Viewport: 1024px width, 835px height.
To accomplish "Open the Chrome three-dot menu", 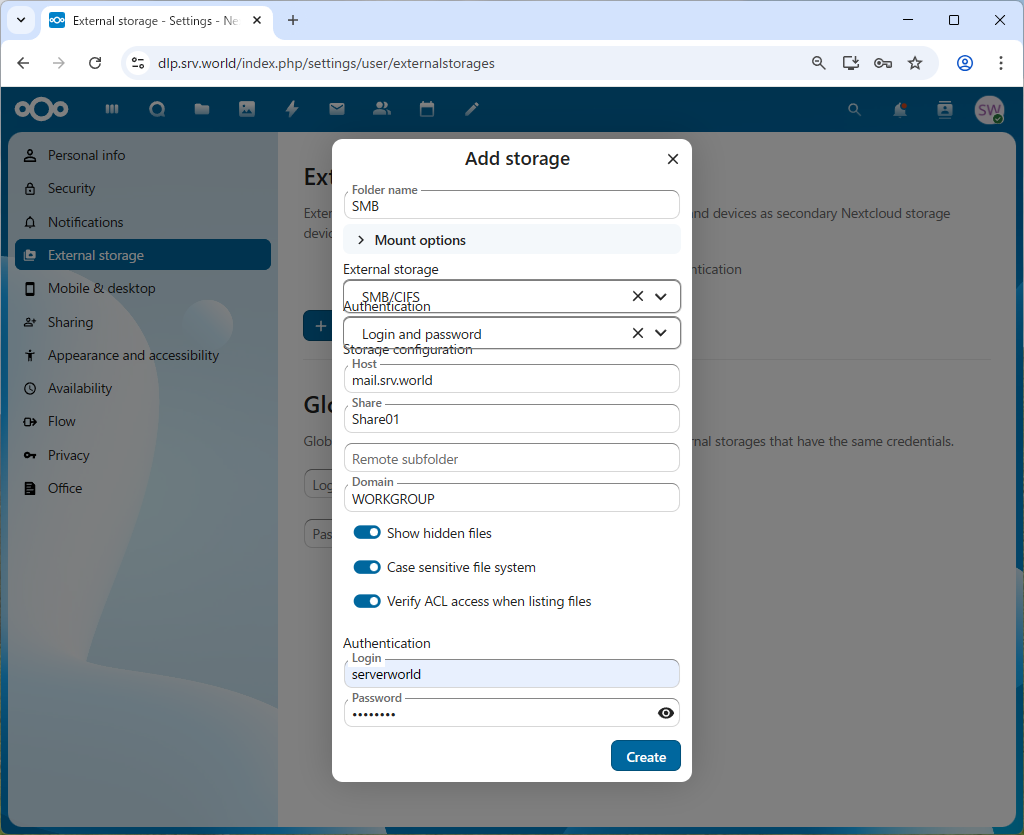I will 1000,63.
